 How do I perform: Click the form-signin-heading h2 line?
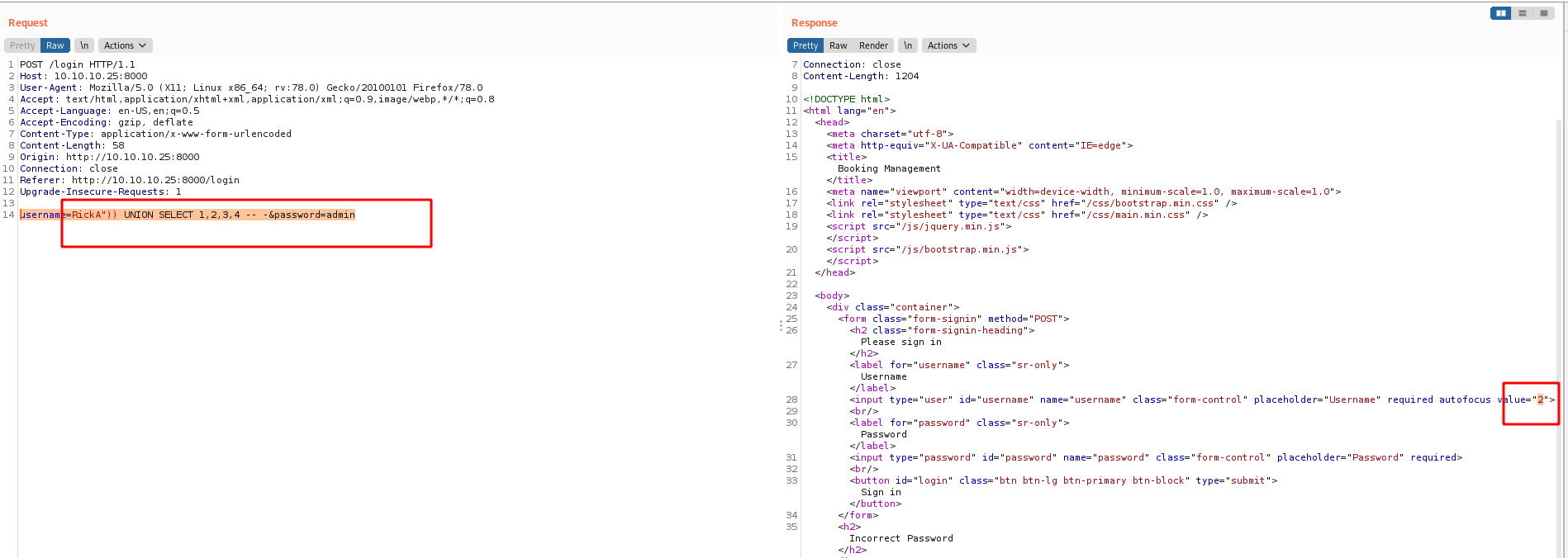pyautogui.click(x=943, y=330)
